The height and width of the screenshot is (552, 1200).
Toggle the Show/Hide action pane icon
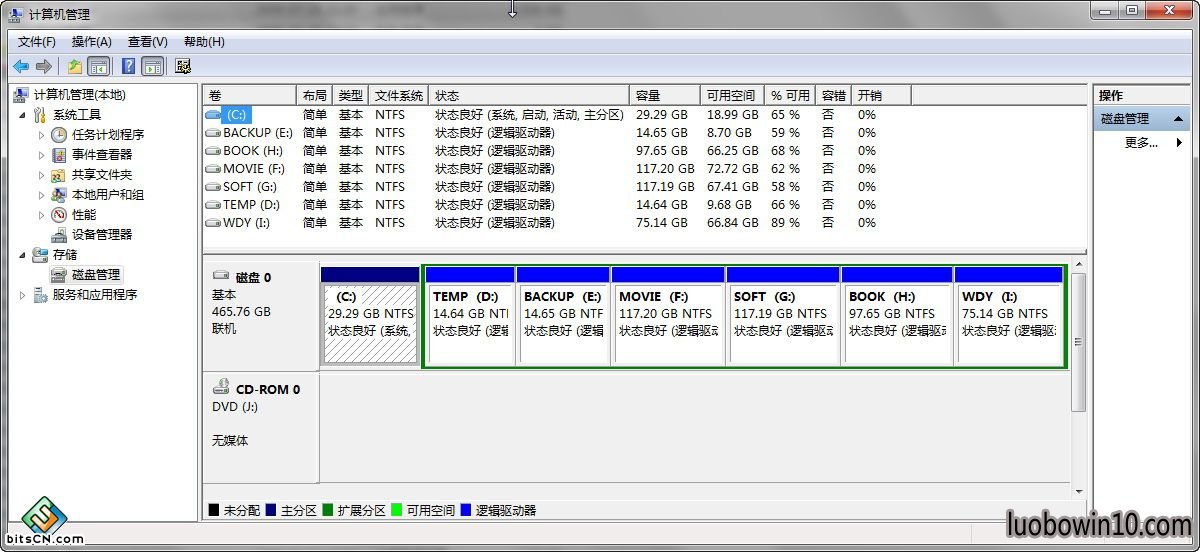(x=152, y=66)
